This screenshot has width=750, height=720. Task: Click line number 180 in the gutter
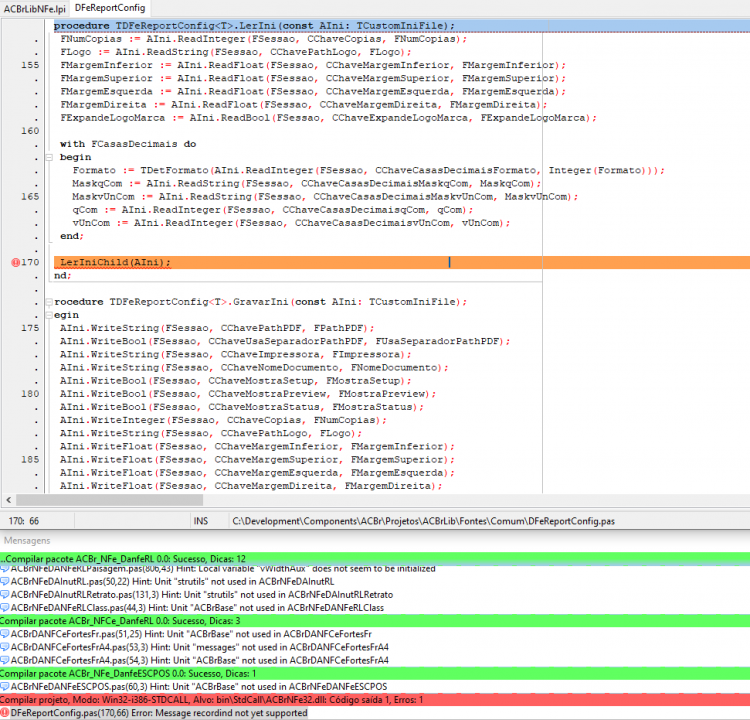(x=30, y=394)
